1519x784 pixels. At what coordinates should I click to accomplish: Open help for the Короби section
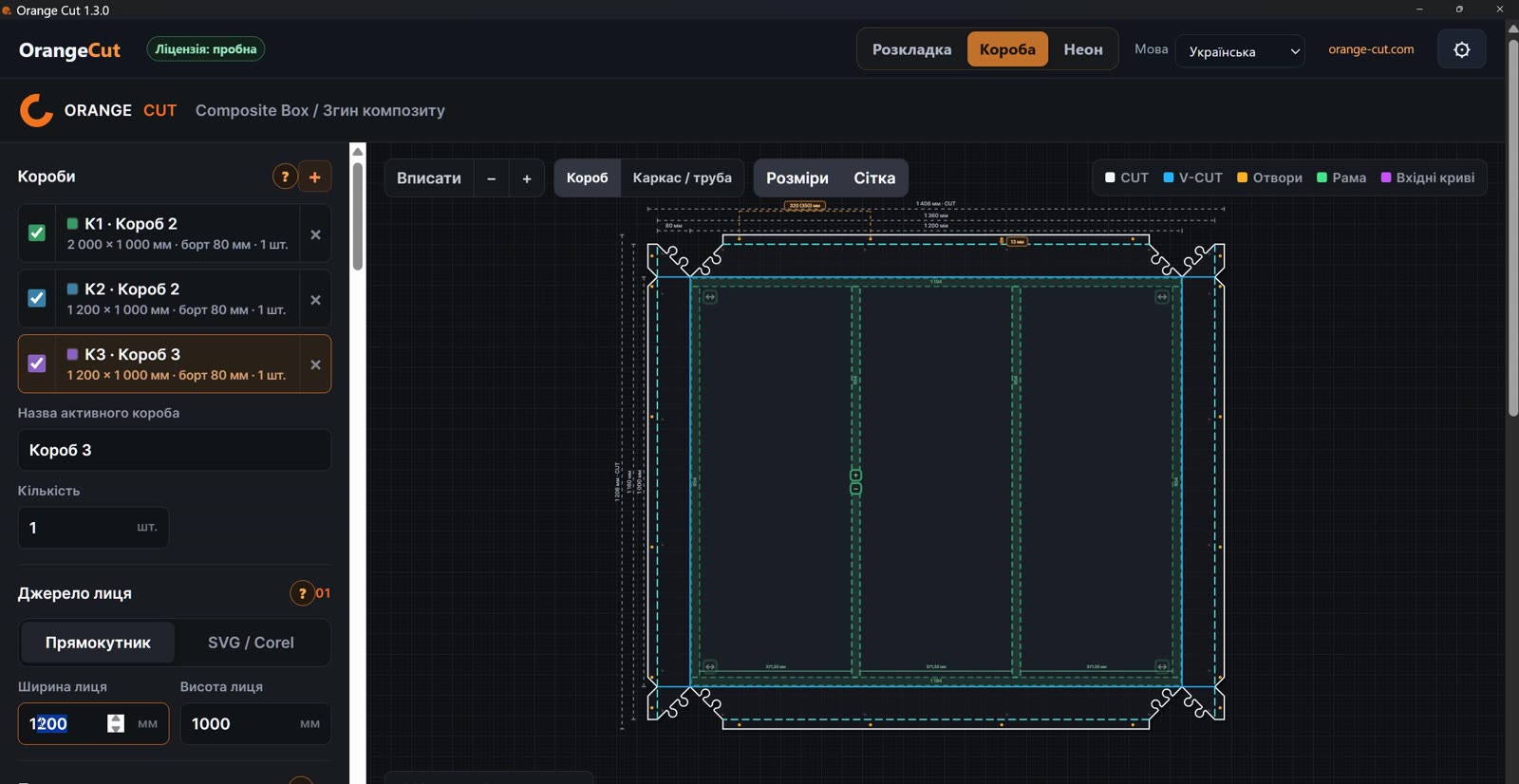285,177
